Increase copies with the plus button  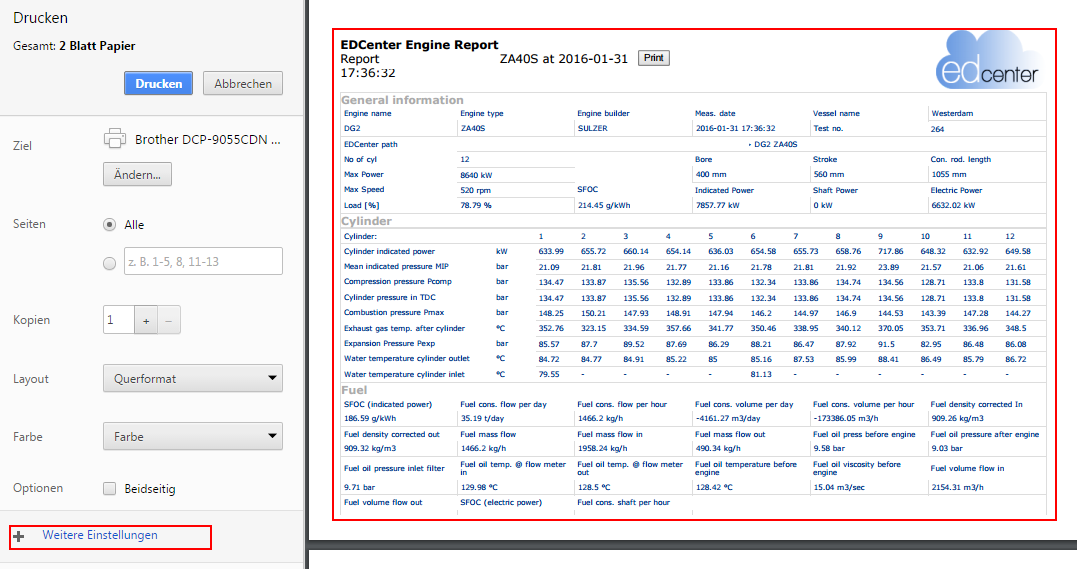click(145, 321)
